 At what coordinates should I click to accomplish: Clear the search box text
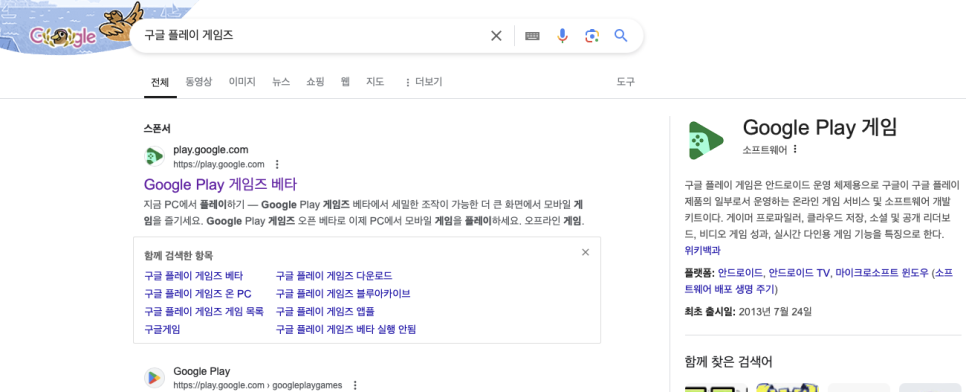pyautogui.click(x=496, y=36)
